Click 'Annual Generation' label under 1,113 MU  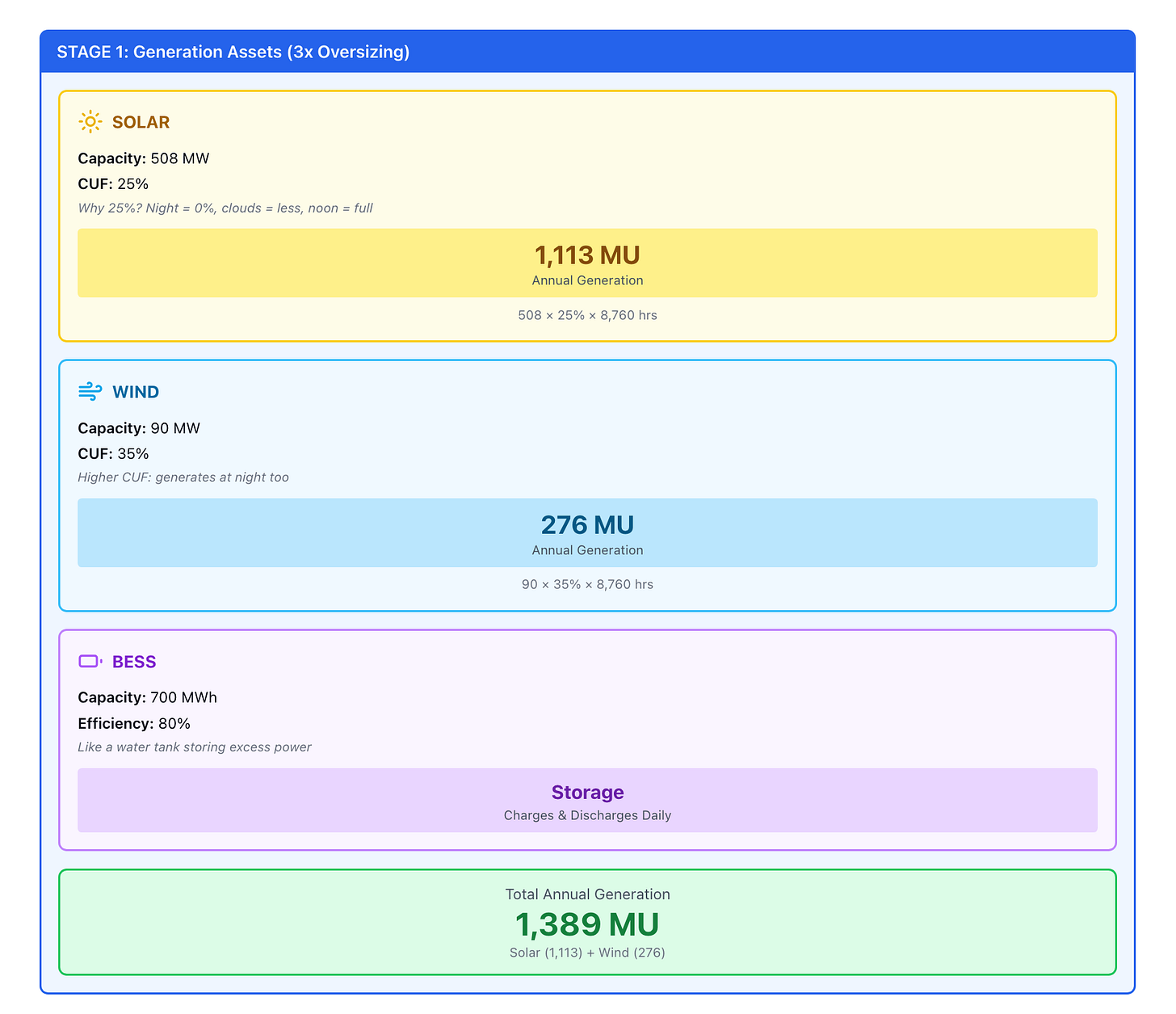587,280
